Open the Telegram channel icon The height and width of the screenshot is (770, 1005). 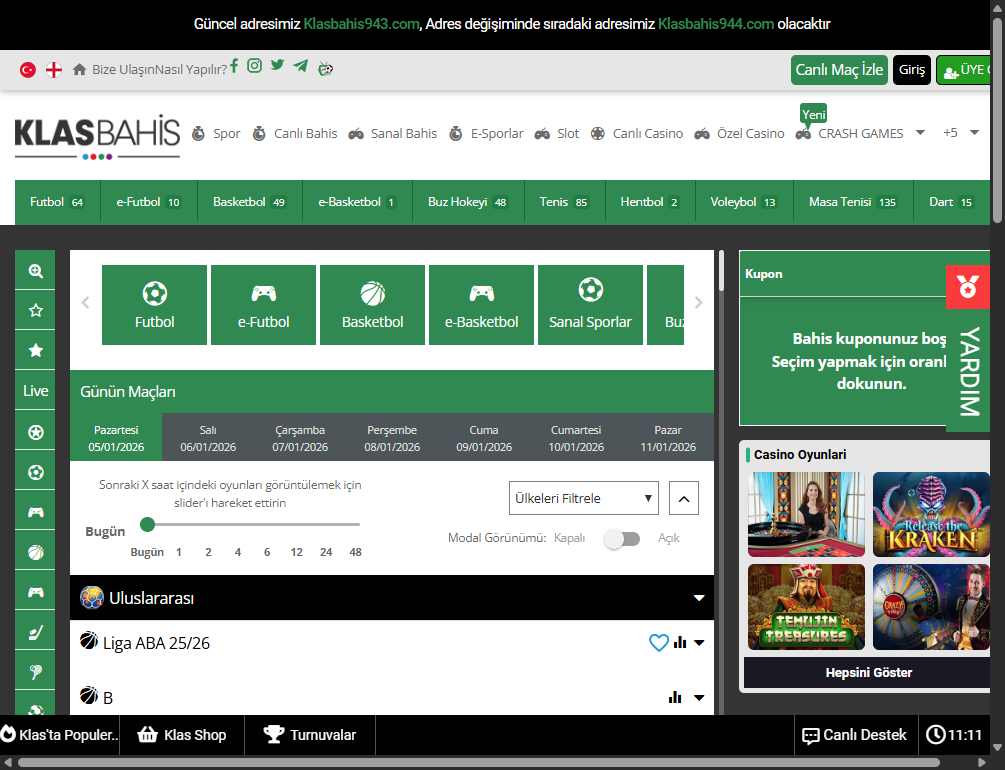301,66
